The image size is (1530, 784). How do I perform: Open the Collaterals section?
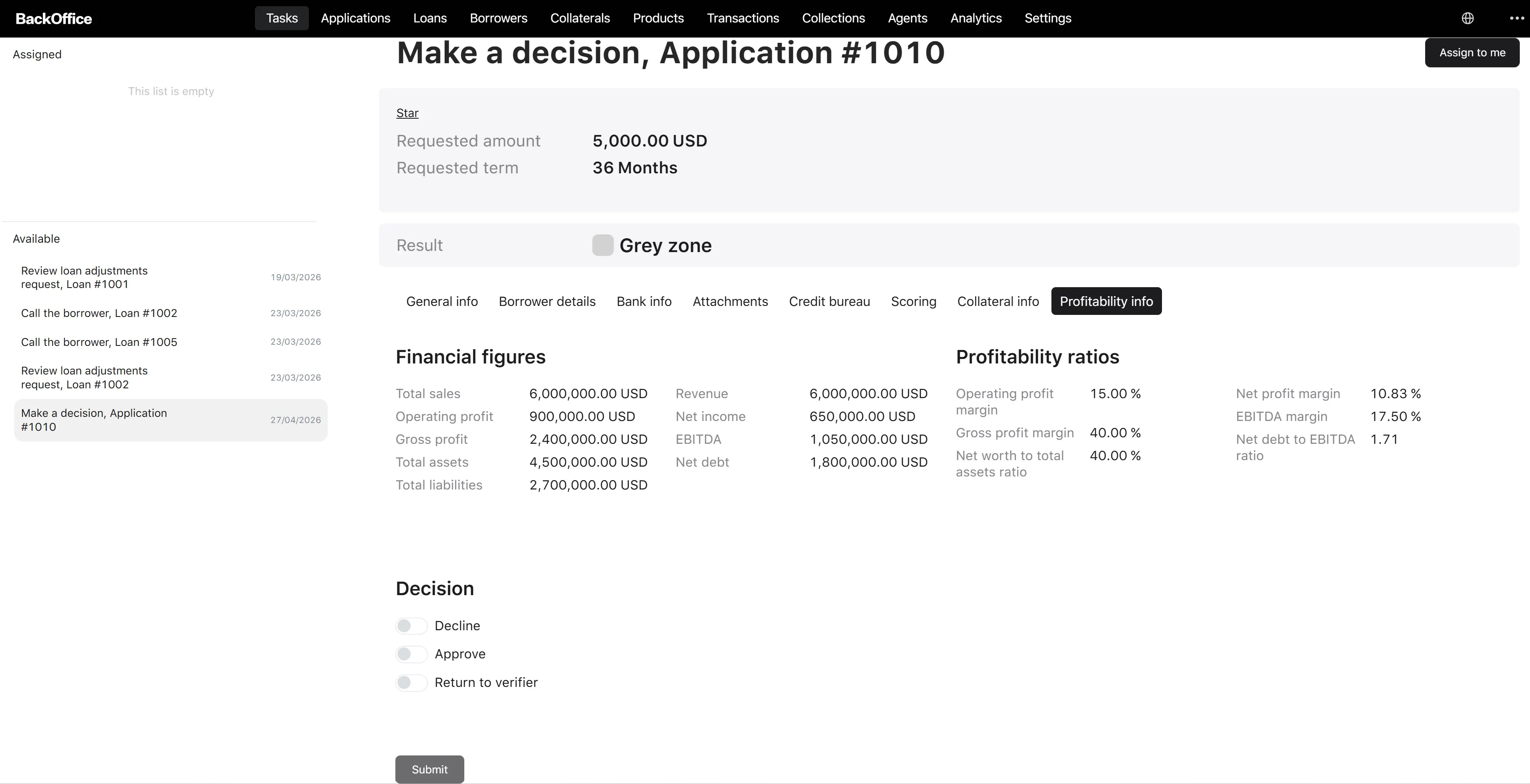pyautogui.click(x=580, y=18)
